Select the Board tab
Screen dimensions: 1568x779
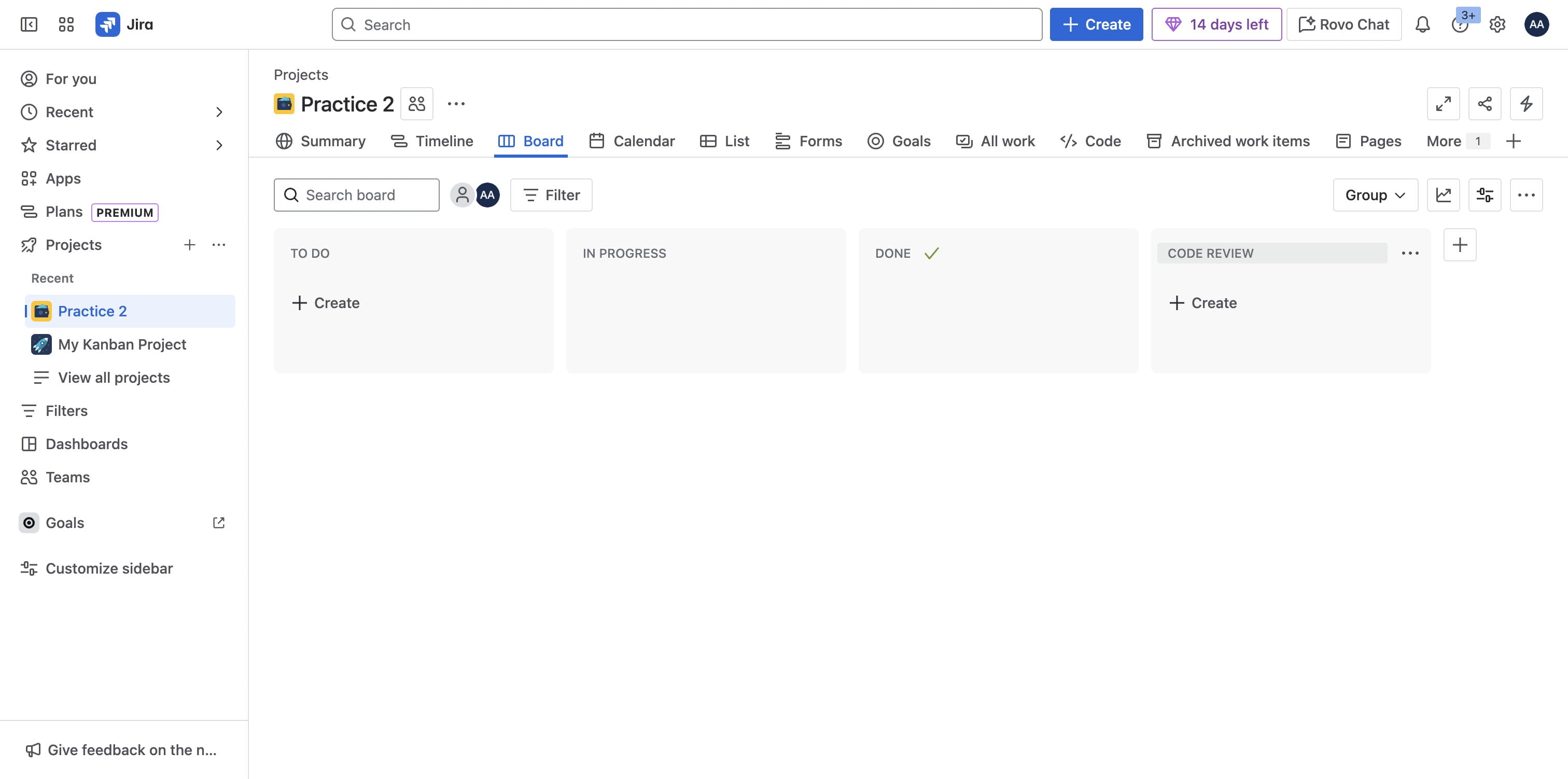point(531,141)
